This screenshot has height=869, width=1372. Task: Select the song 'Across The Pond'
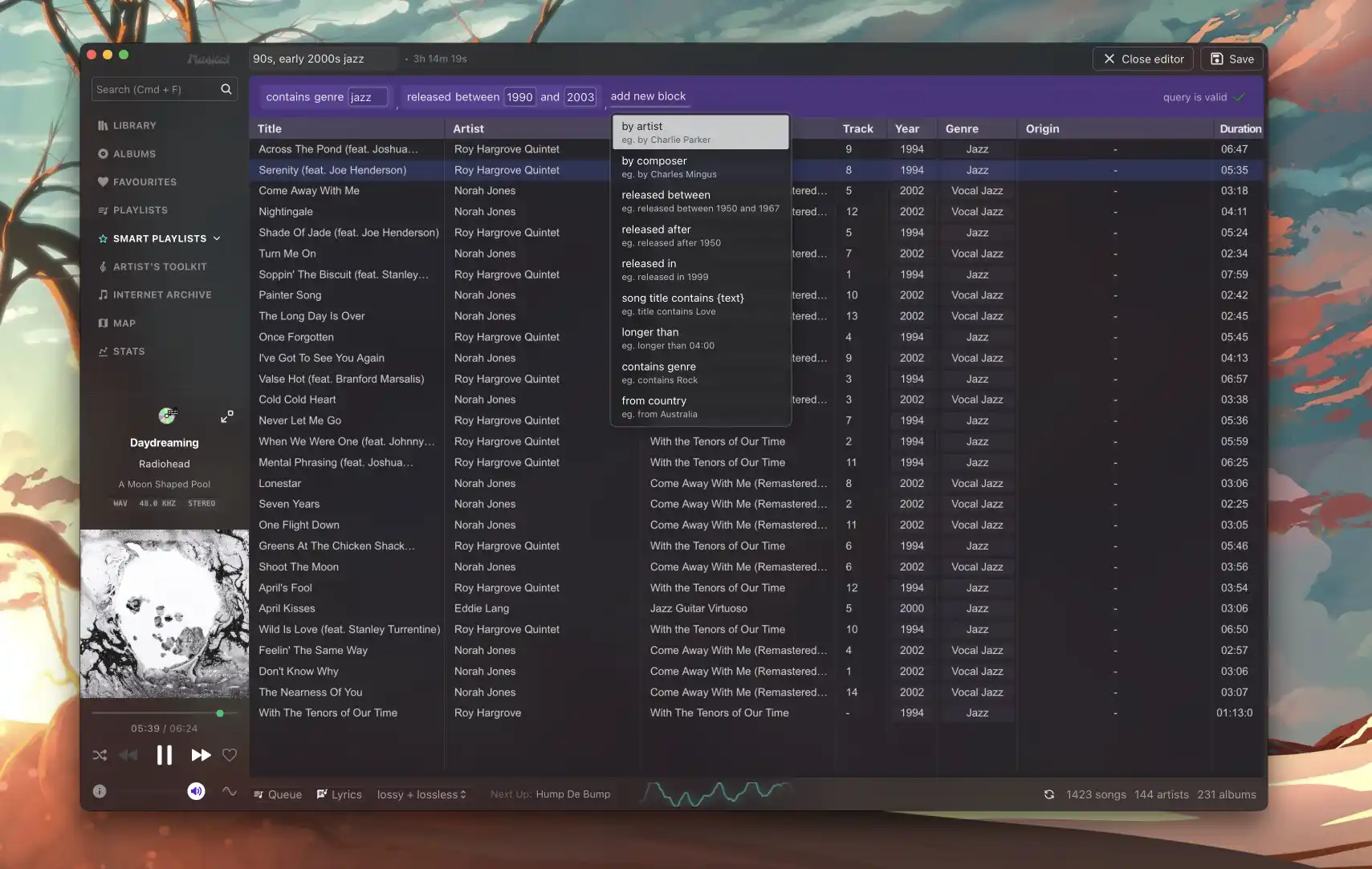(338, 149)
